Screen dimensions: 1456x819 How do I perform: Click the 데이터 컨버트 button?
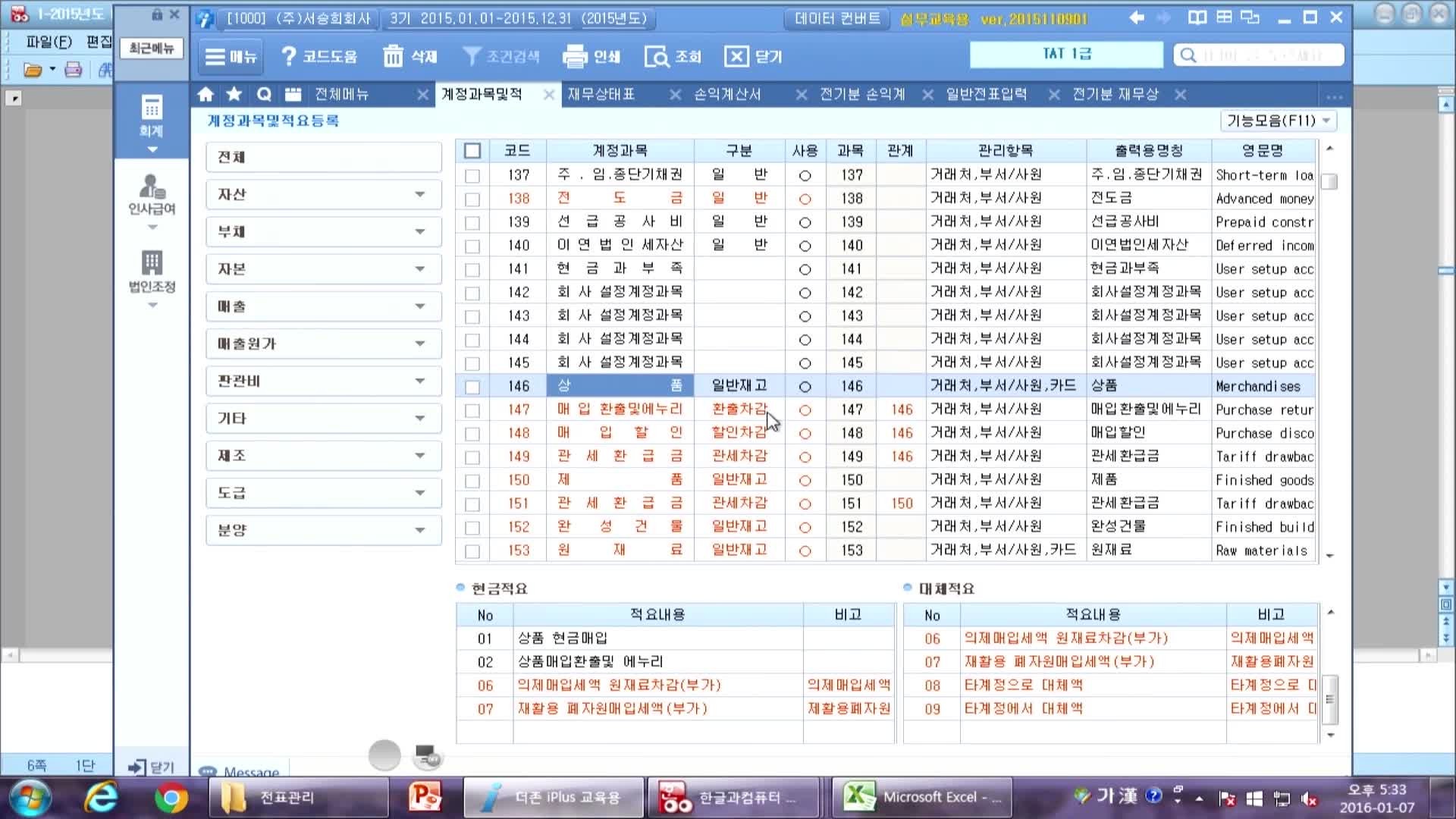(x=837, y=18)
